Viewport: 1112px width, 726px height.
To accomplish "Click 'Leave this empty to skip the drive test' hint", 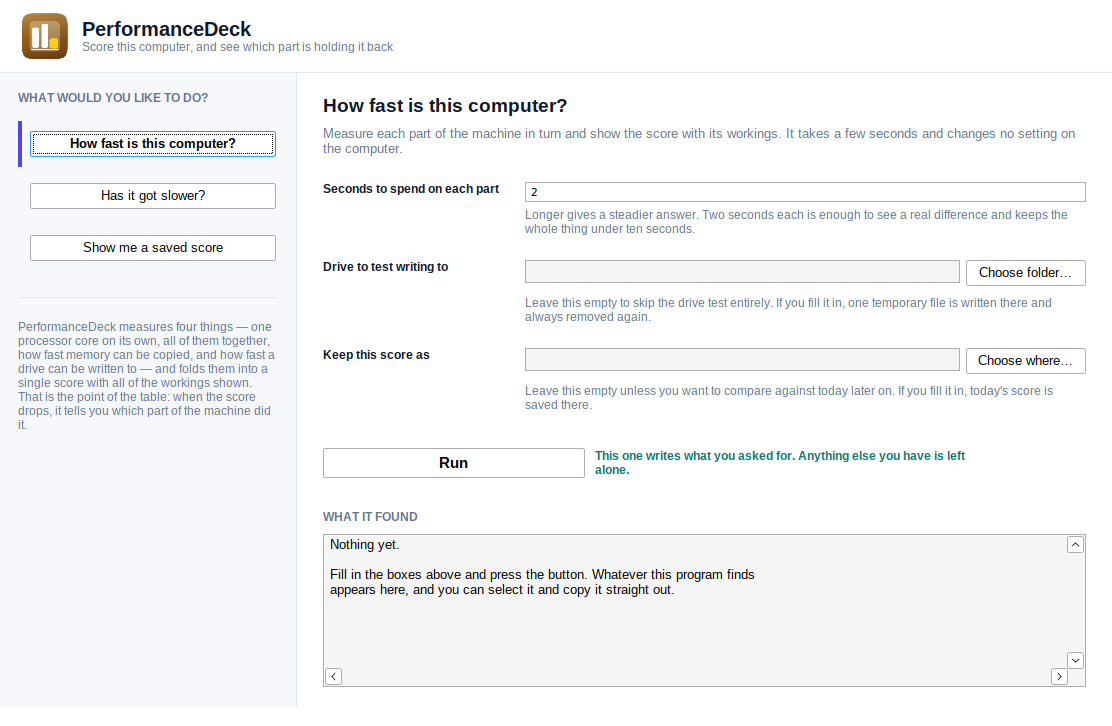I will point(788,310).
